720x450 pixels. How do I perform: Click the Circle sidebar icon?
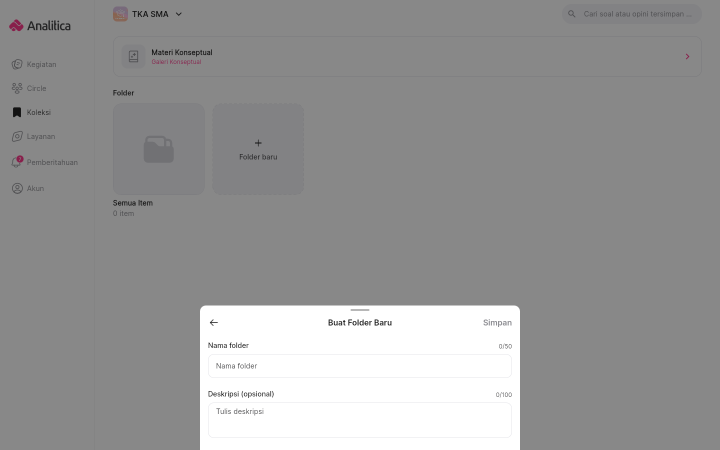17,88
